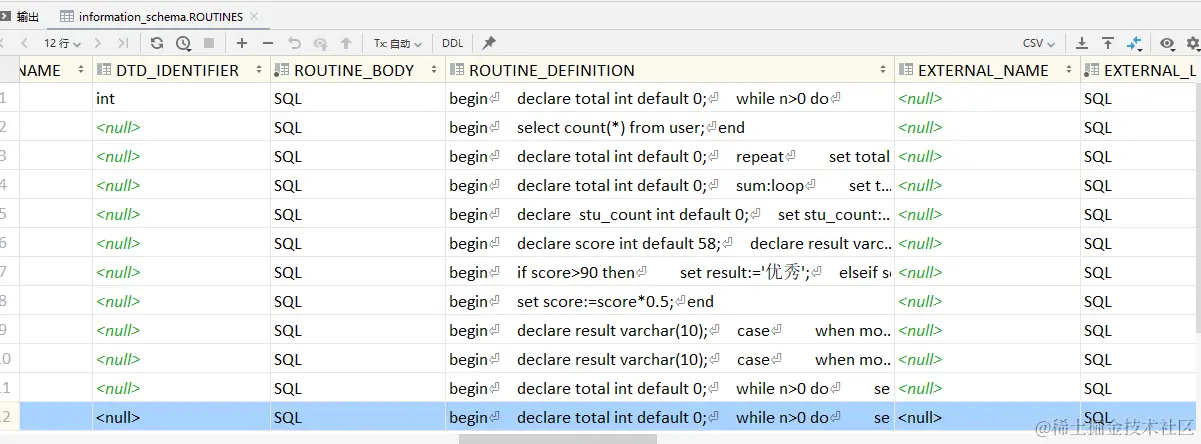Open the 12 行 page size dropdown

click(62, 43)
